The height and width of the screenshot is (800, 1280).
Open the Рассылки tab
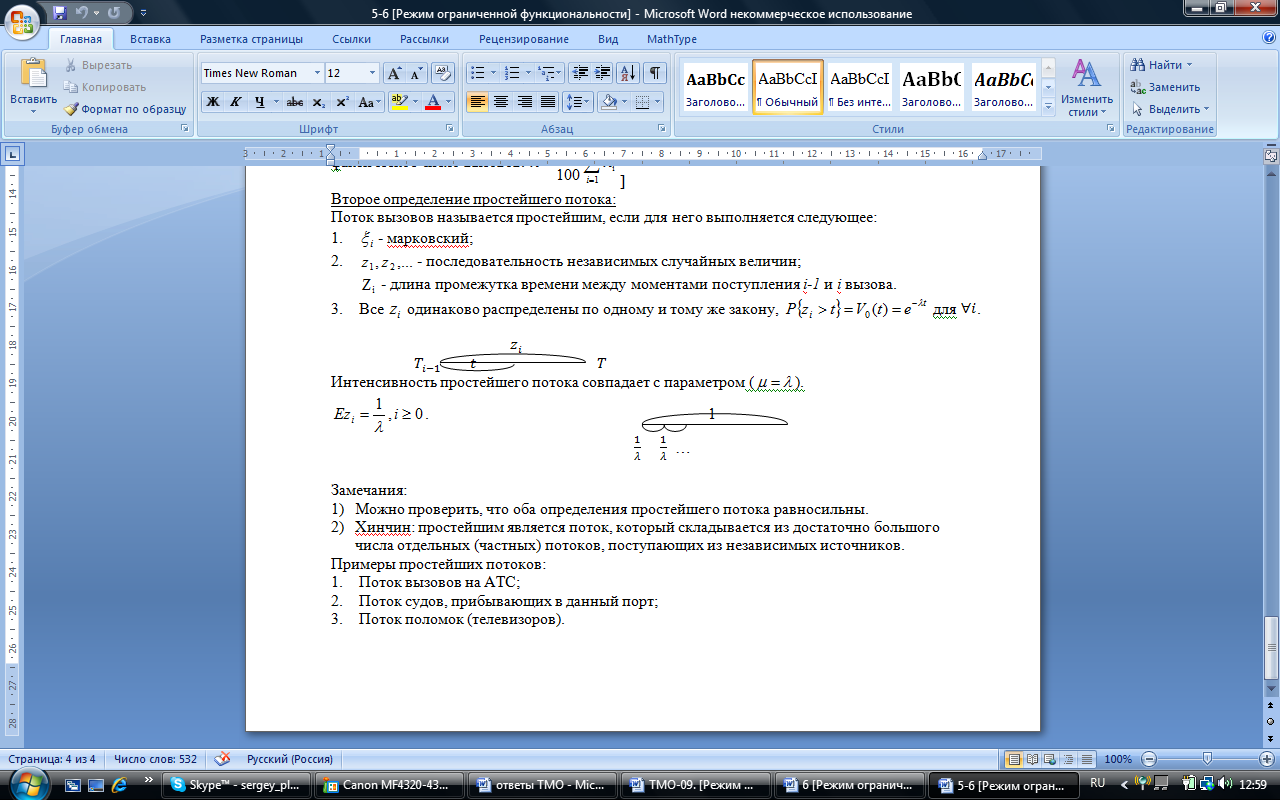(424, 39)
